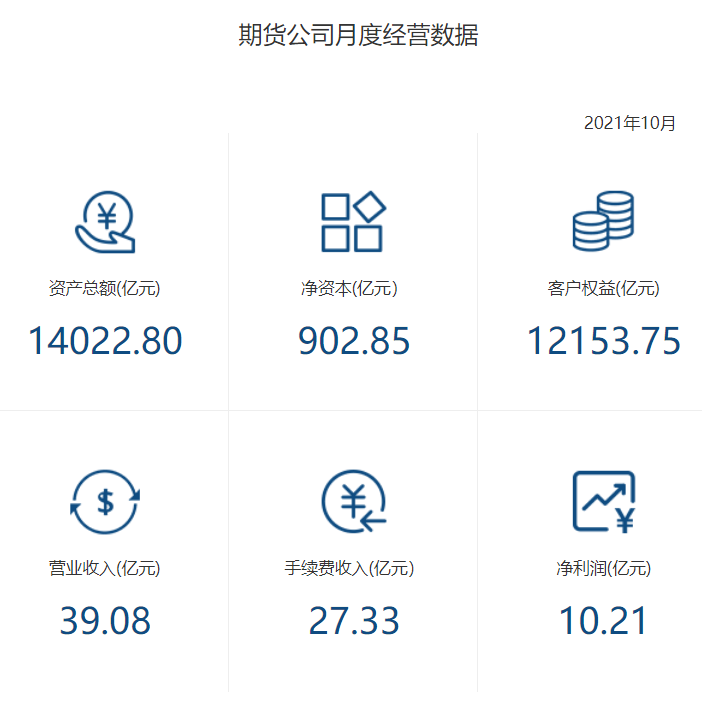Click the yen with arrow fee icon

(354, 501)
